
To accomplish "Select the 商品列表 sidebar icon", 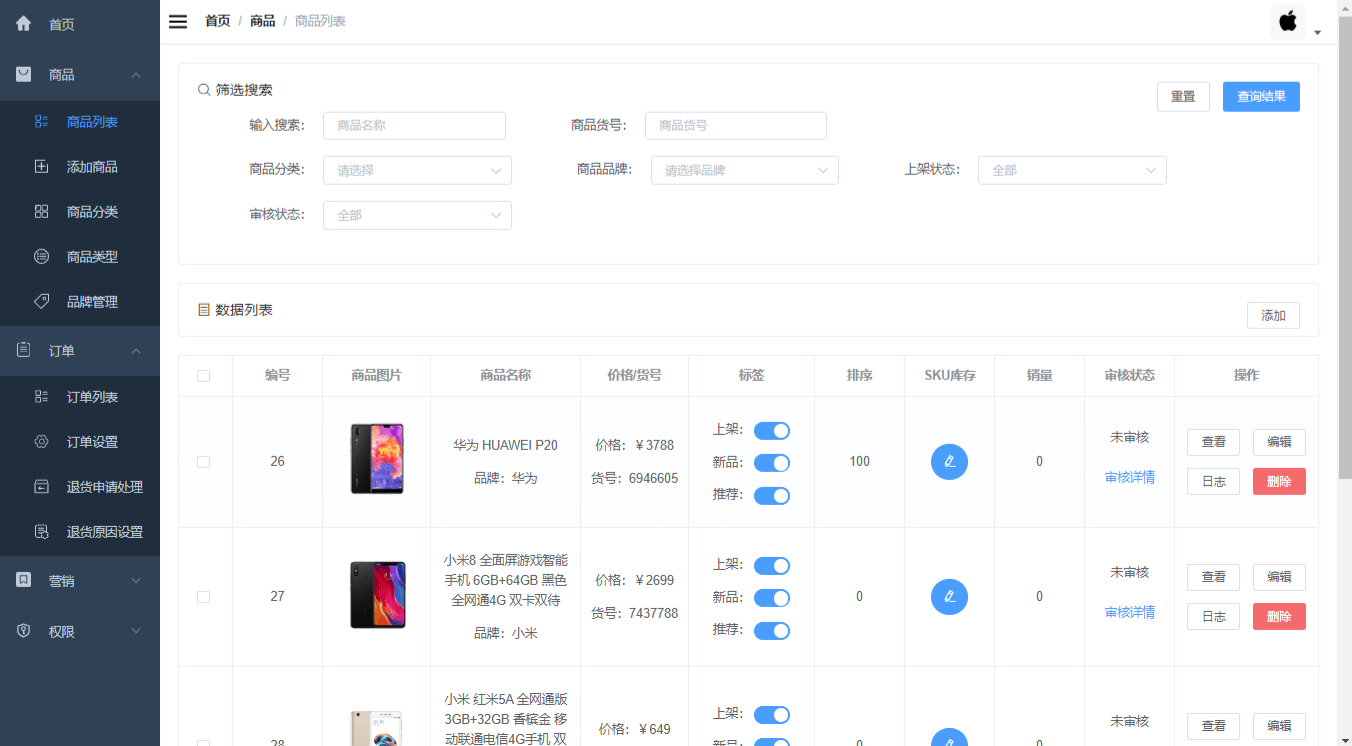I will coord(40,121).
